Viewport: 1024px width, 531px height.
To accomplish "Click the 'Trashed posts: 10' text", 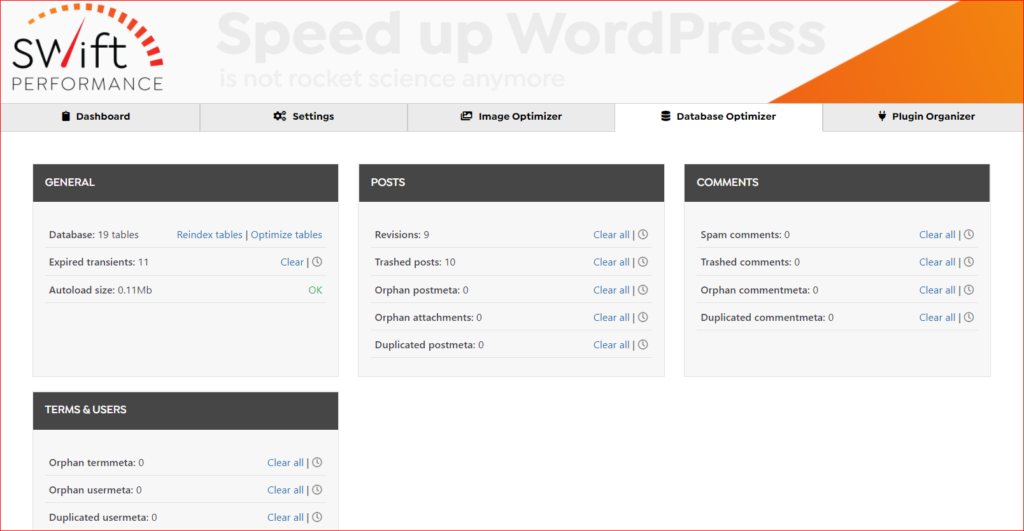I will 415,262.
